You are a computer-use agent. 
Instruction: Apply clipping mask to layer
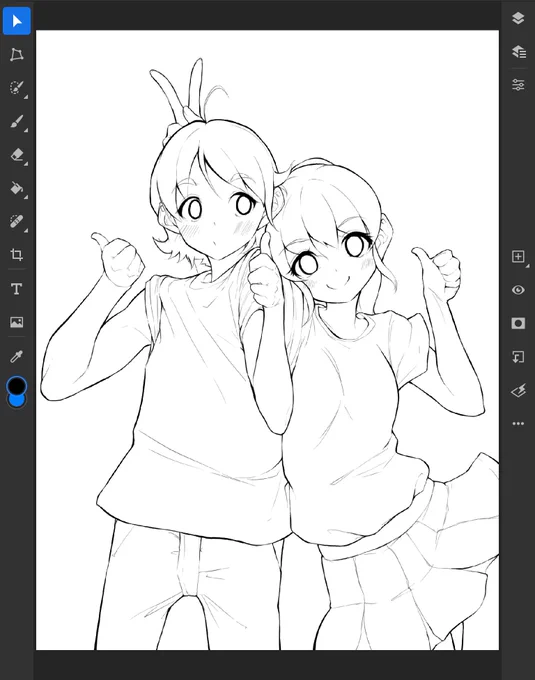tap(518, 357)
